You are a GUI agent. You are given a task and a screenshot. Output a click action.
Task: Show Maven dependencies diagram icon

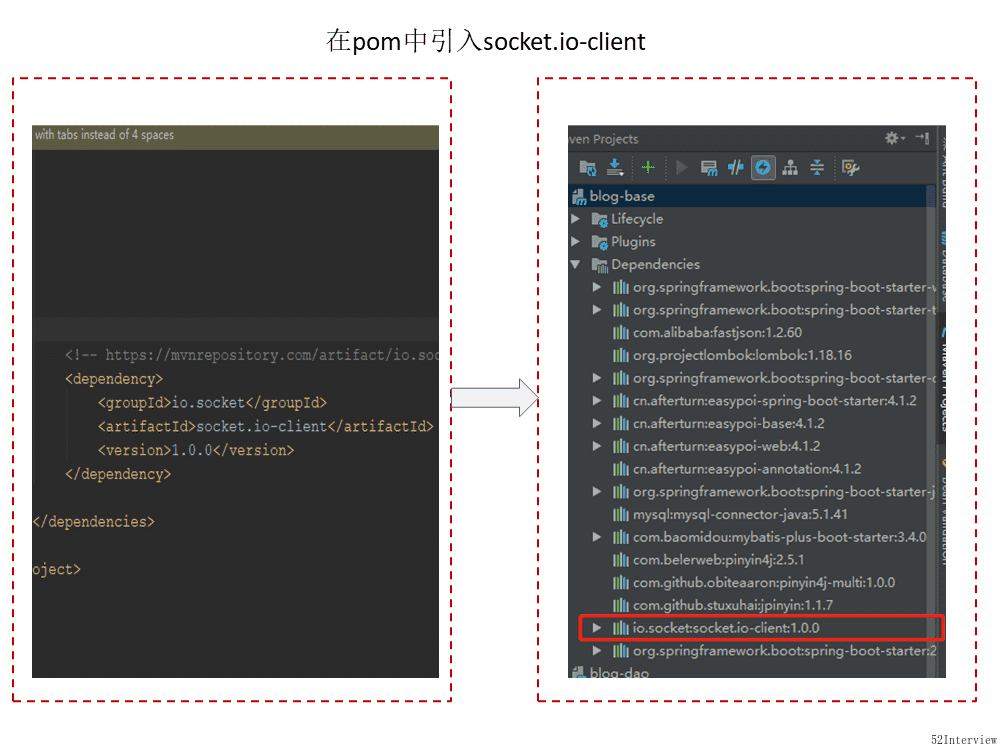click(x=790, y=168)
